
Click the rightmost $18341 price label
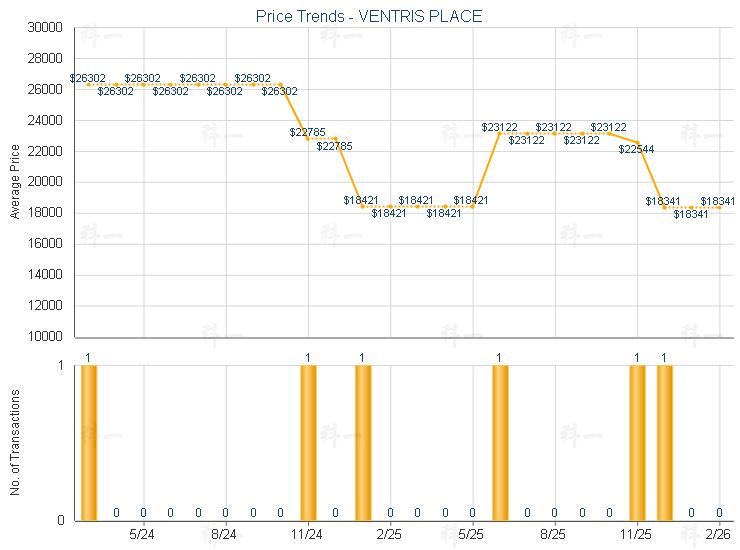pyautogui.click(x=718, y=202)
